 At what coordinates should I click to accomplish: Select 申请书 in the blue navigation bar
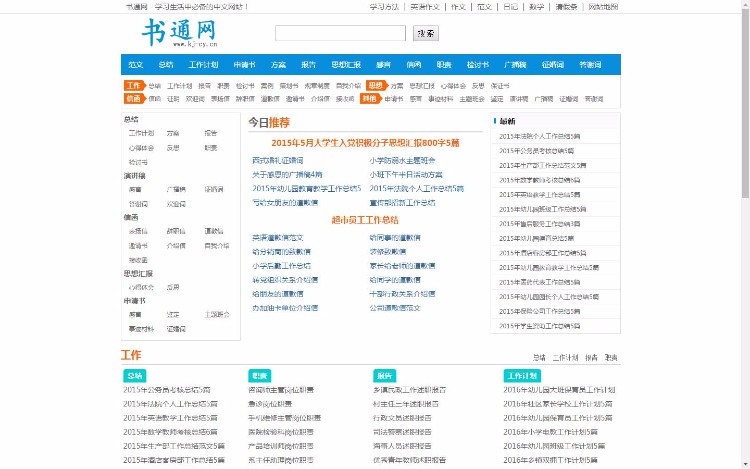[244, 65]
